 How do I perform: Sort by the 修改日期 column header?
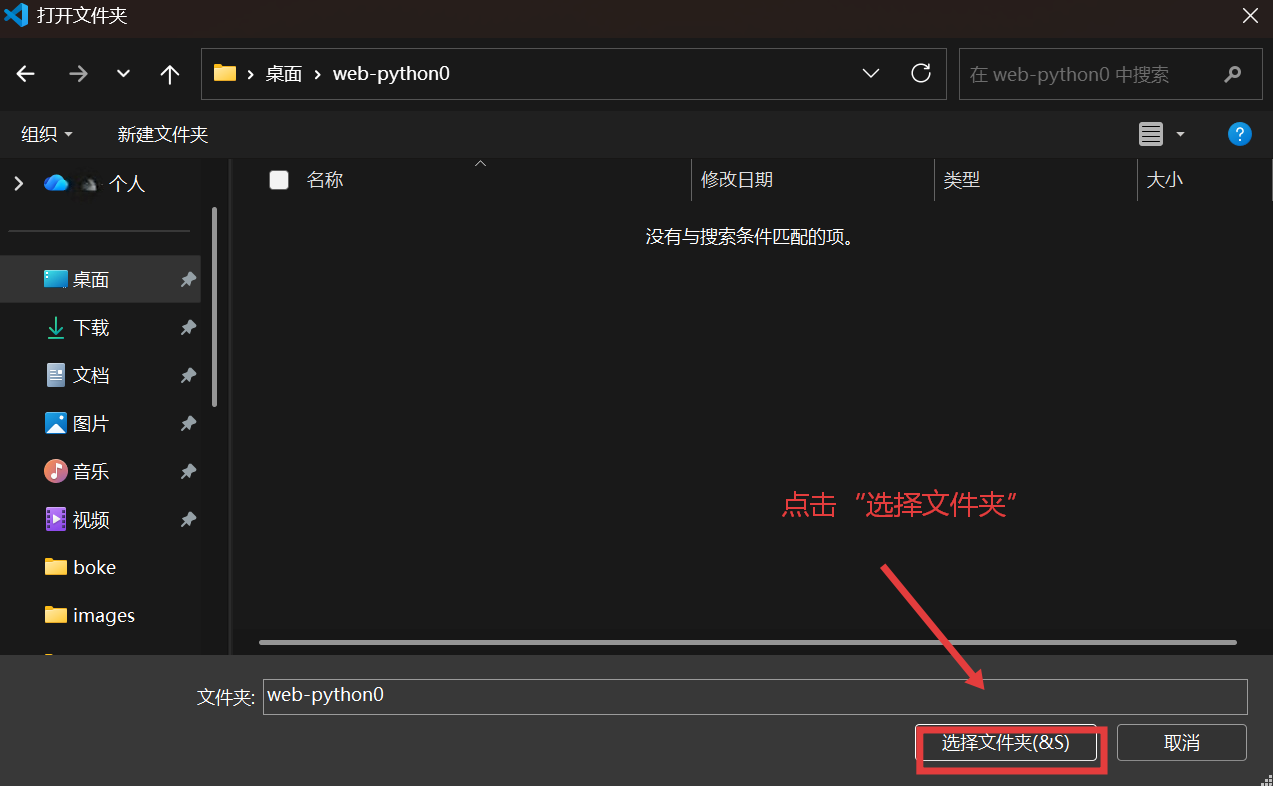tap(737, 180)
